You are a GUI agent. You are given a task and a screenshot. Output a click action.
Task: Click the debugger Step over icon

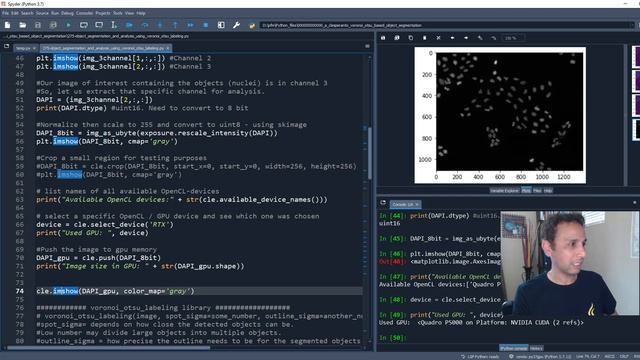(145, 25)
